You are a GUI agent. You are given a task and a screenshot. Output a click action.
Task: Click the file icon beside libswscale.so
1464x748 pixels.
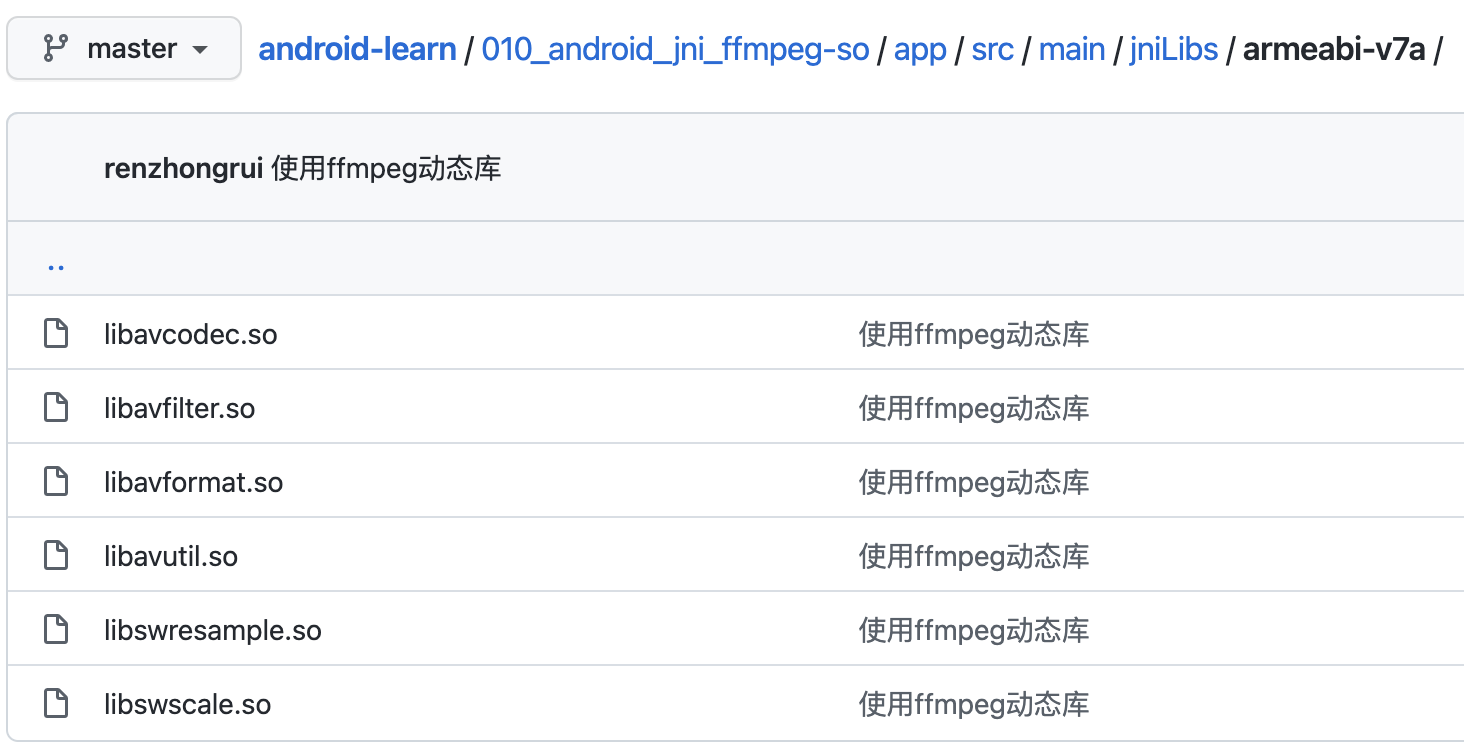[56, 704]
